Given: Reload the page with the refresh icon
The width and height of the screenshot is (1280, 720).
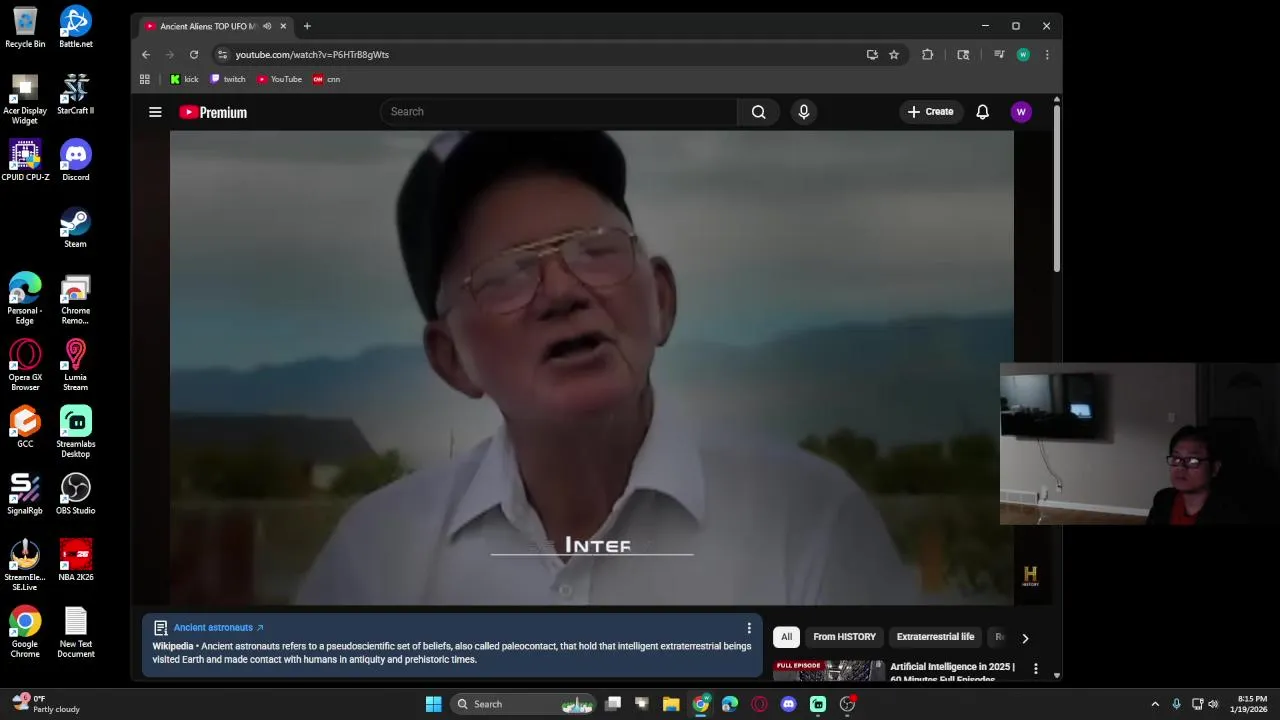Looking at the screenshot, I should [x=194, y=55].
